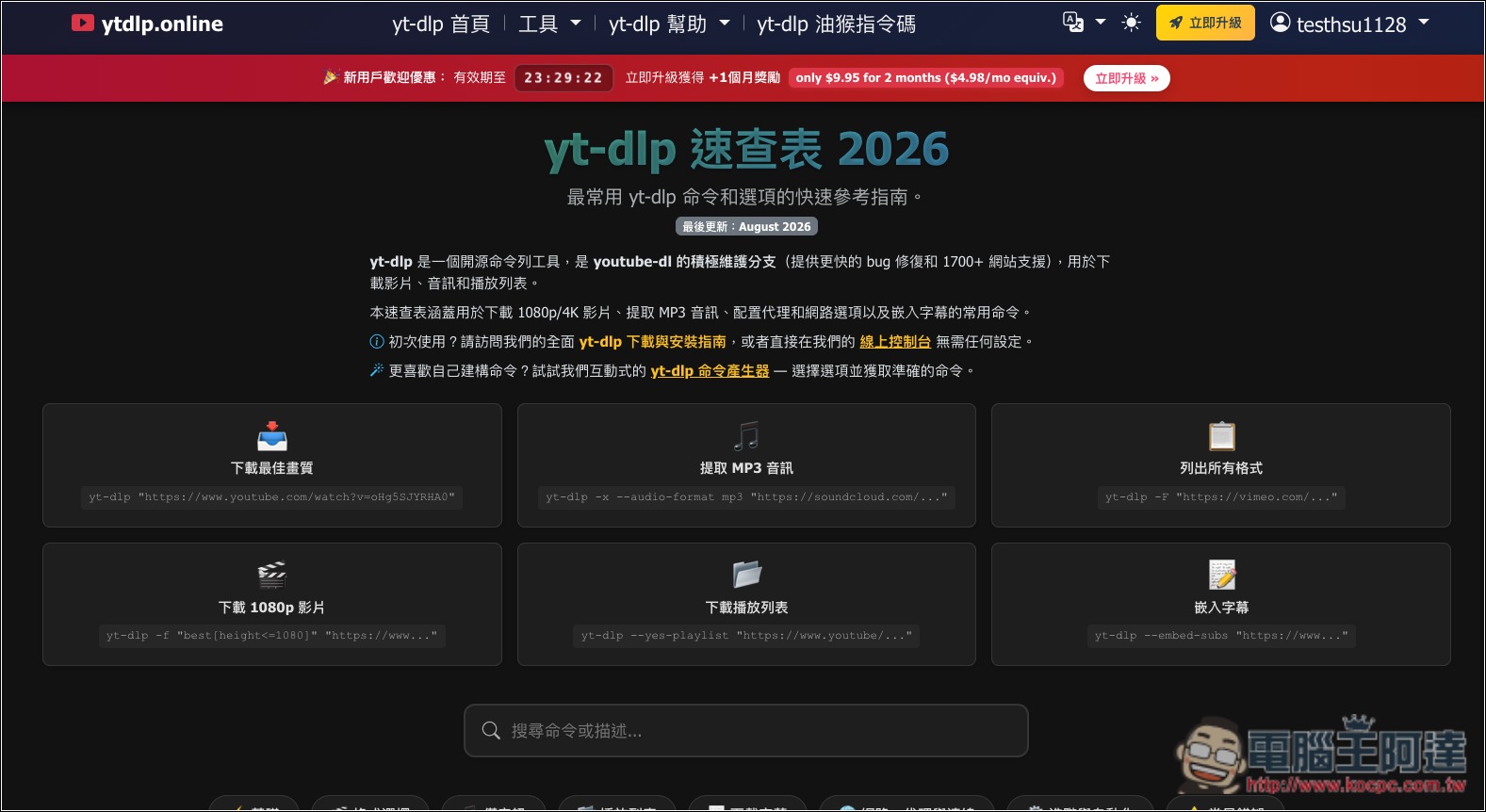
Task: Expand the yt-dlp 幫助 dropdown menu
Action: tap(669, 24)
